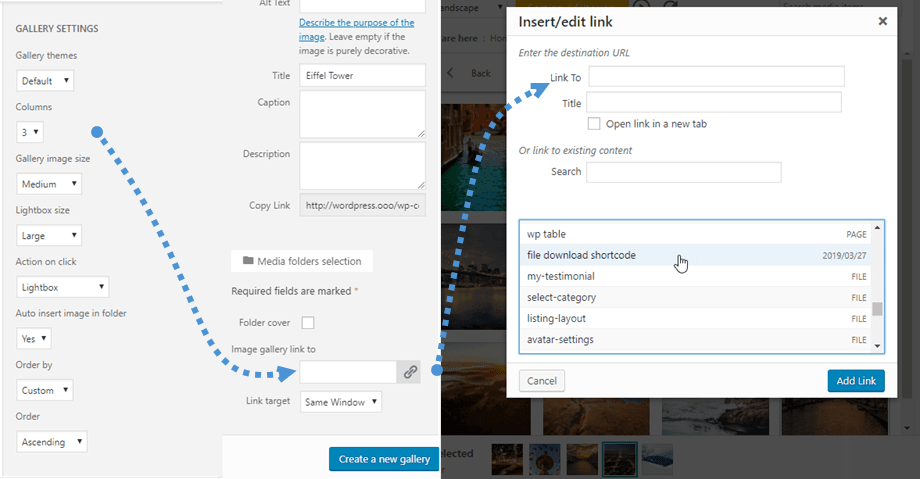
Task: Select the Lightbox size dropdown
Action: pos(49,236)
